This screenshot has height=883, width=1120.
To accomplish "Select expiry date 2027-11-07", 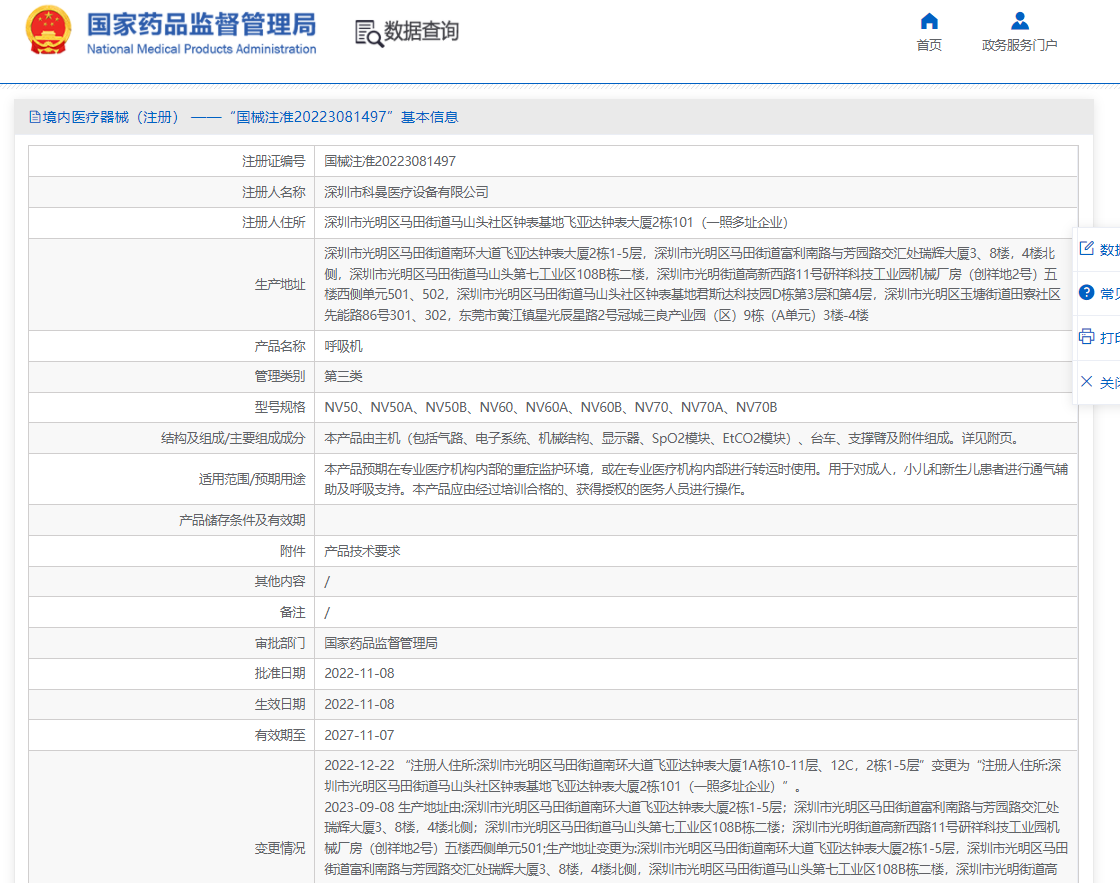I will [359, 735].
